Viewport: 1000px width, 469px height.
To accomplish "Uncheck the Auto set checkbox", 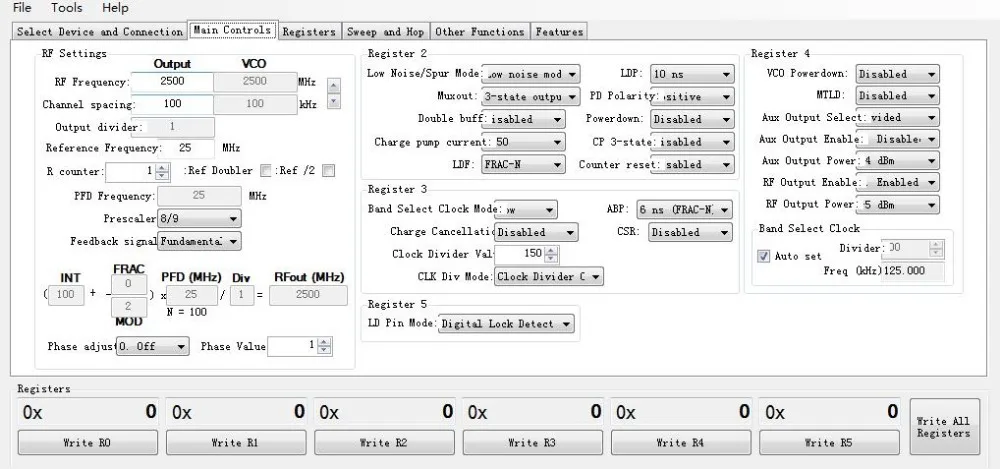I will (764, 256).
